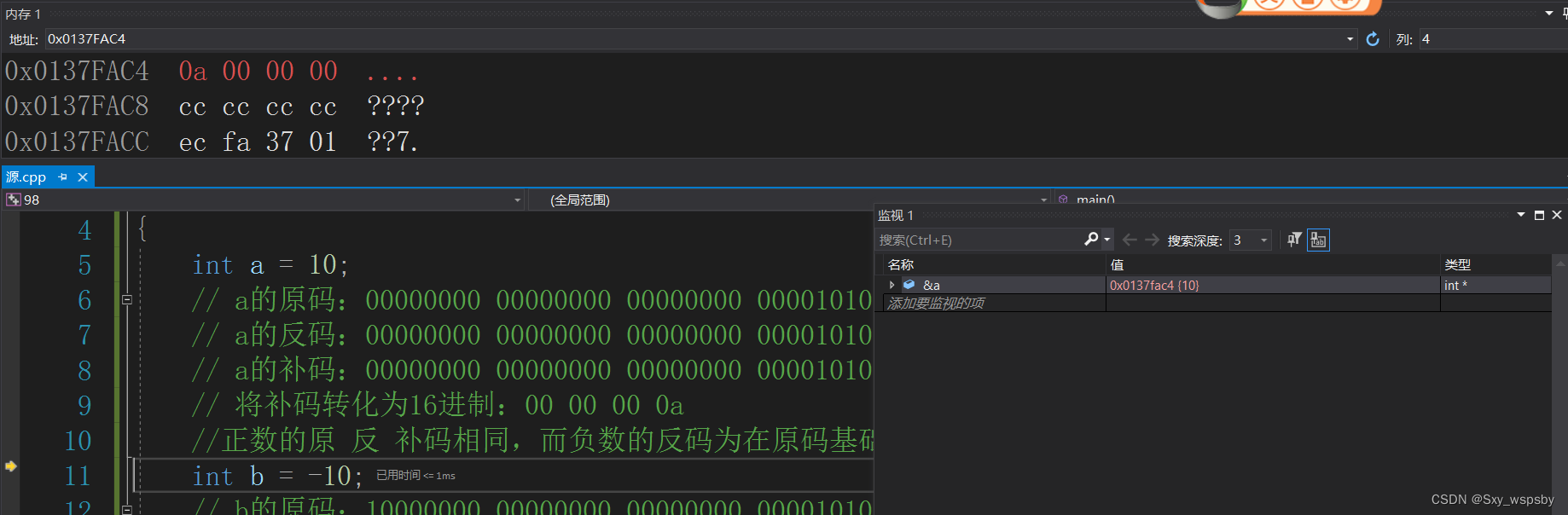Click the value 0x0137fac4 {10}

pos(1154,285)
